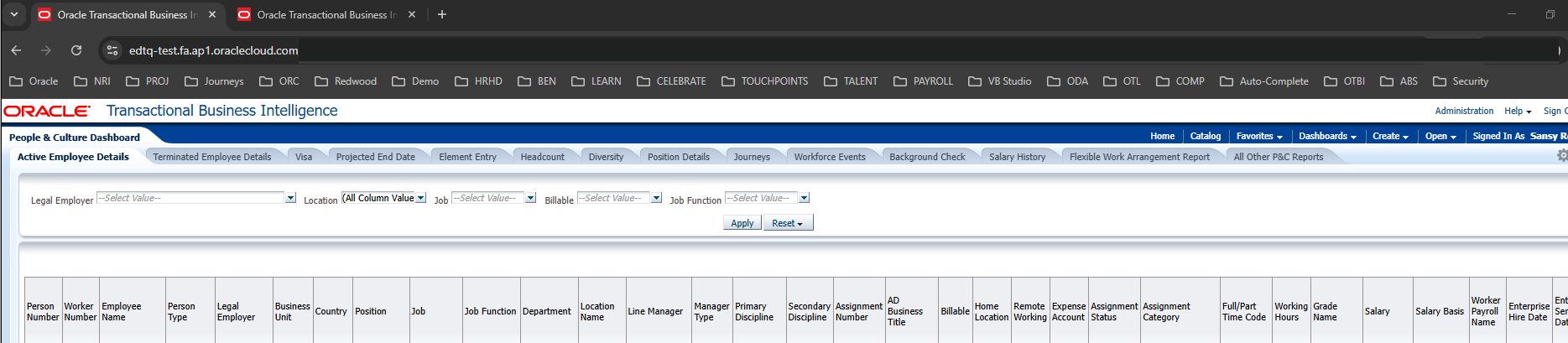
Task: Switch to Position Details tab
Action: tap(679, 157)
